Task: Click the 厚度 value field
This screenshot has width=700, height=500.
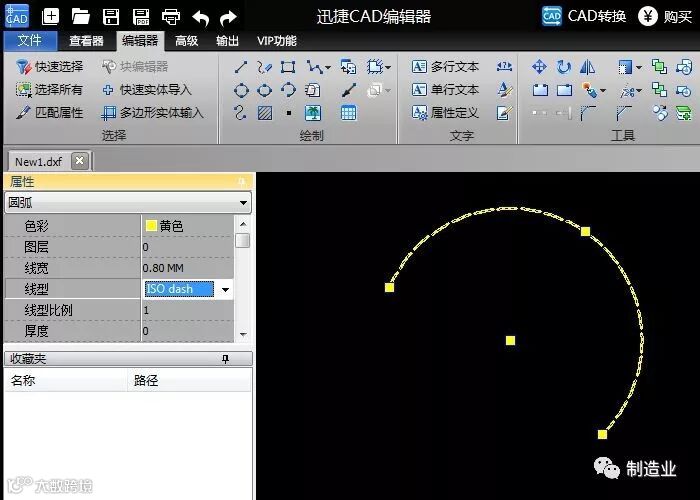Action: (188, 331)
